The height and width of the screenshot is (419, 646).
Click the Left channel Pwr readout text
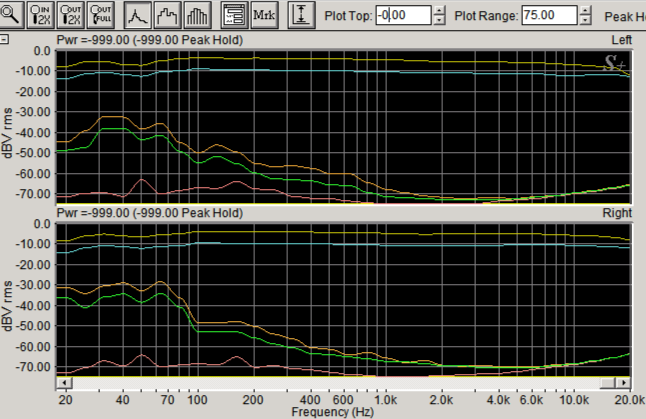coord(150,40)
